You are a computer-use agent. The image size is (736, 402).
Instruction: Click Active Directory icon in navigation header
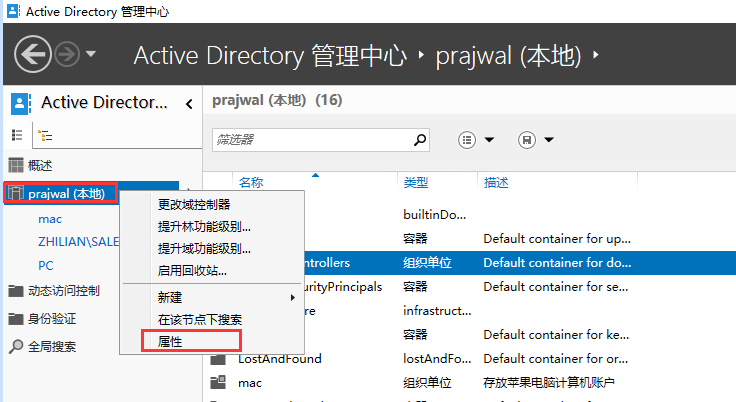click(21, 103)
